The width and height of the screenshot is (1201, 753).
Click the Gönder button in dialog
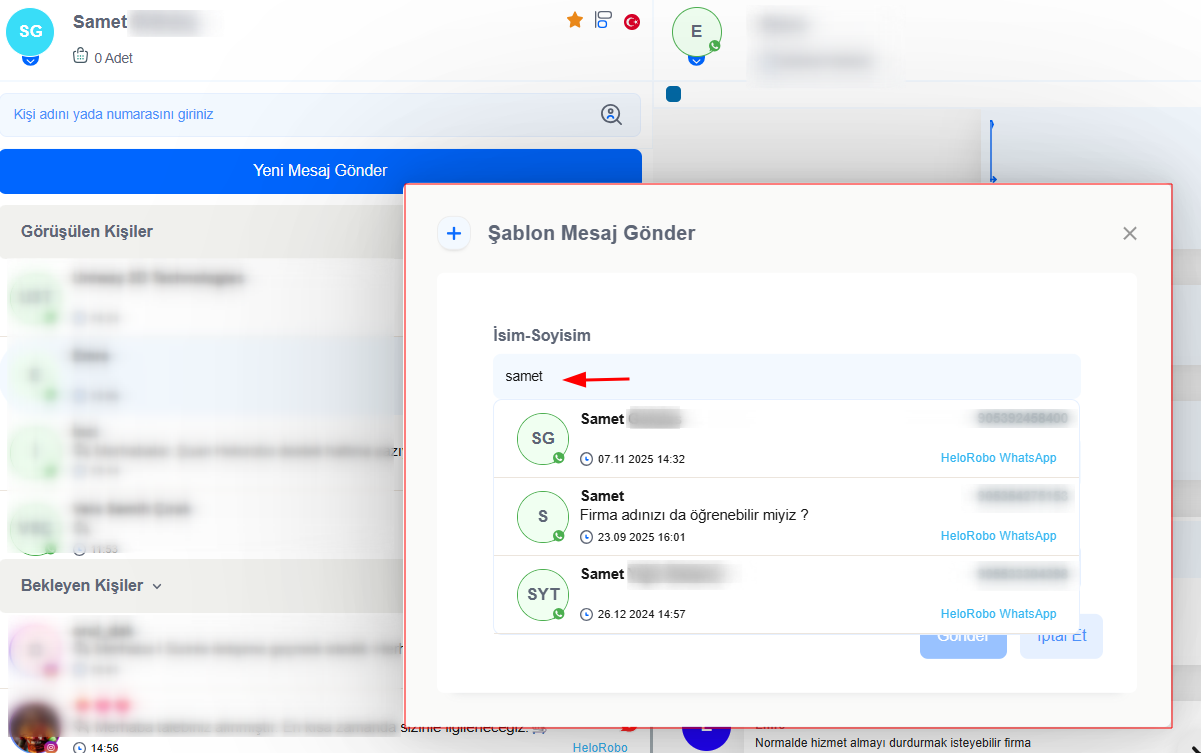(x=963, y=637)
